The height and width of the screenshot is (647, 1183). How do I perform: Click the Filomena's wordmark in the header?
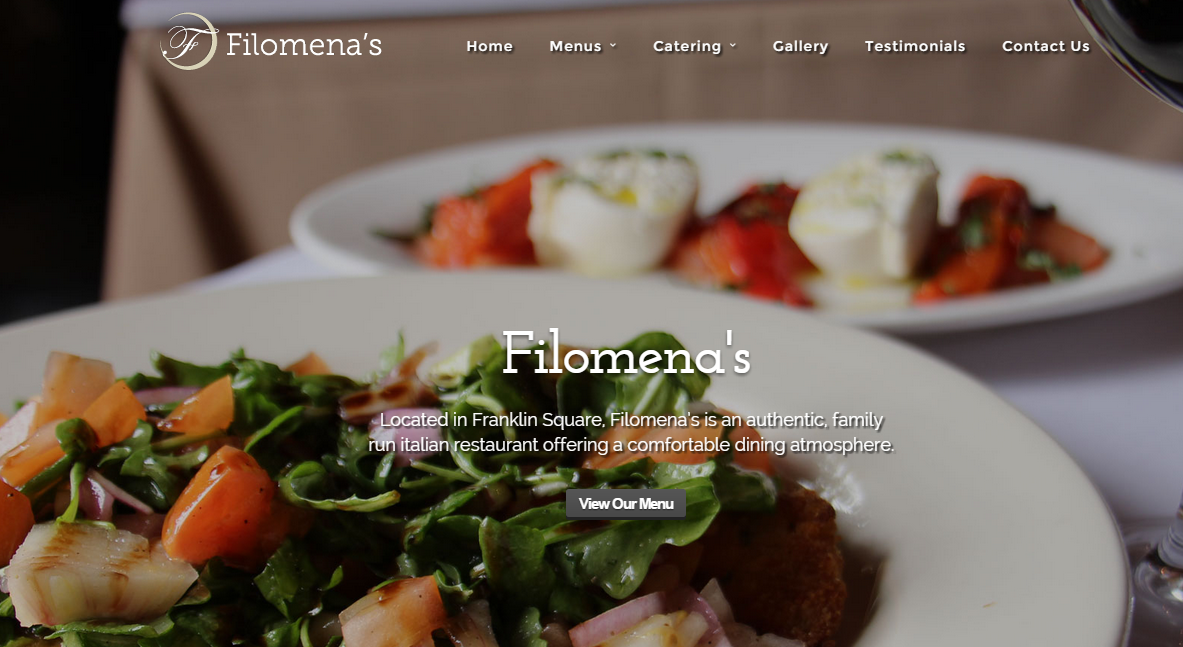(x=303, y=44)
